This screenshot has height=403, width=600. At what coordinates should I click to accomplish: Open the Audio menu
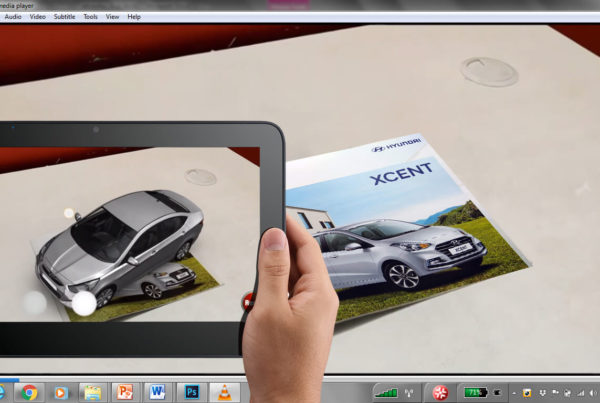(x=13, y=17)
